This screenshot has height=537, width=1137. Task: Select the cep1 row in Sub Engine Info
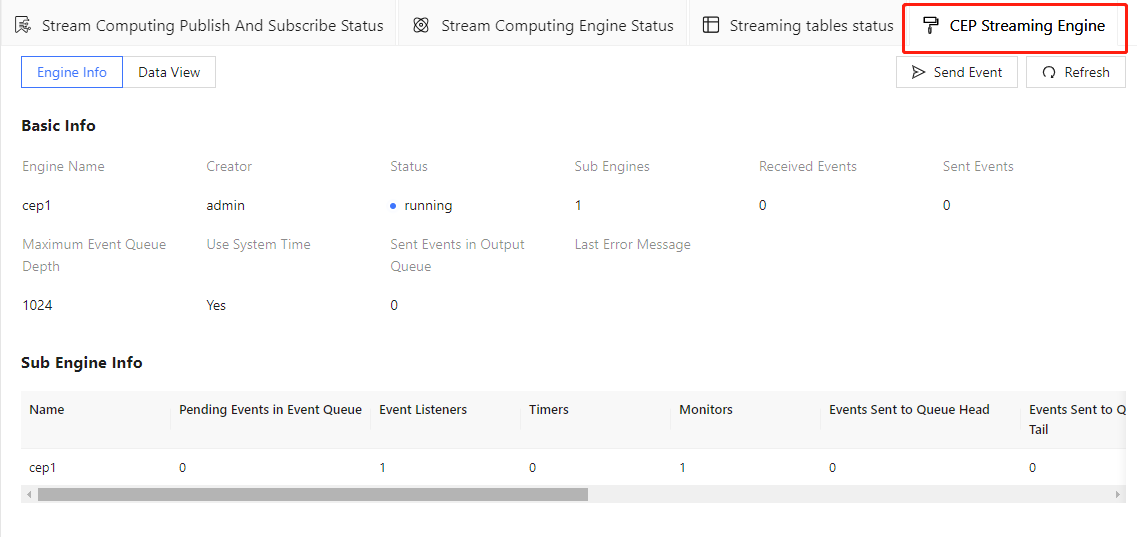(x=43, y=467)
